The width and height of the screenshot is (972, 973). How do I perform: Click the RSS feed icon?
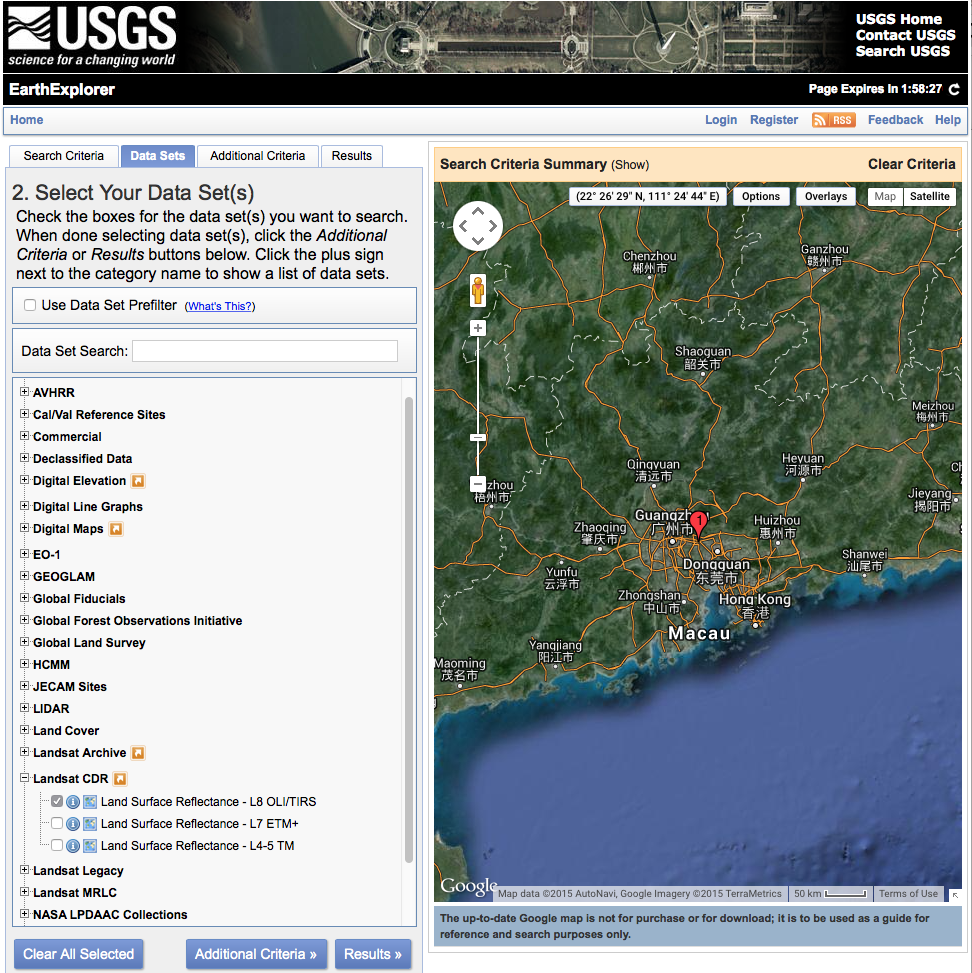click(834, 120)
